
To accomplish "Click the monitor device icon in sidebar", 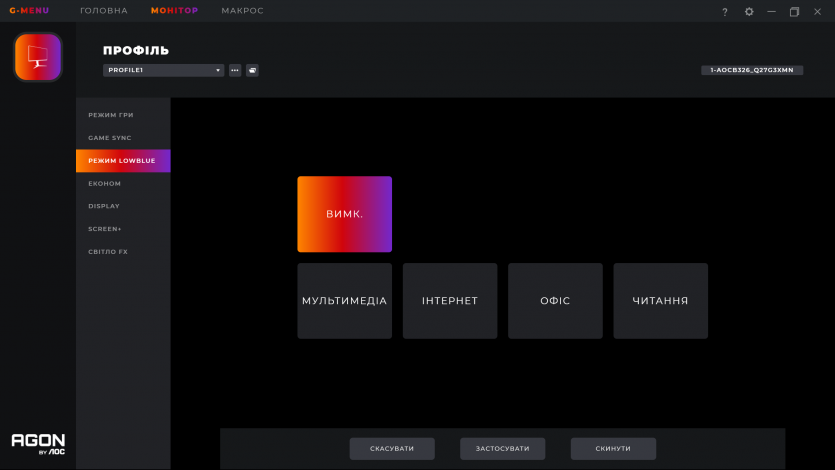I will [38, 57].
